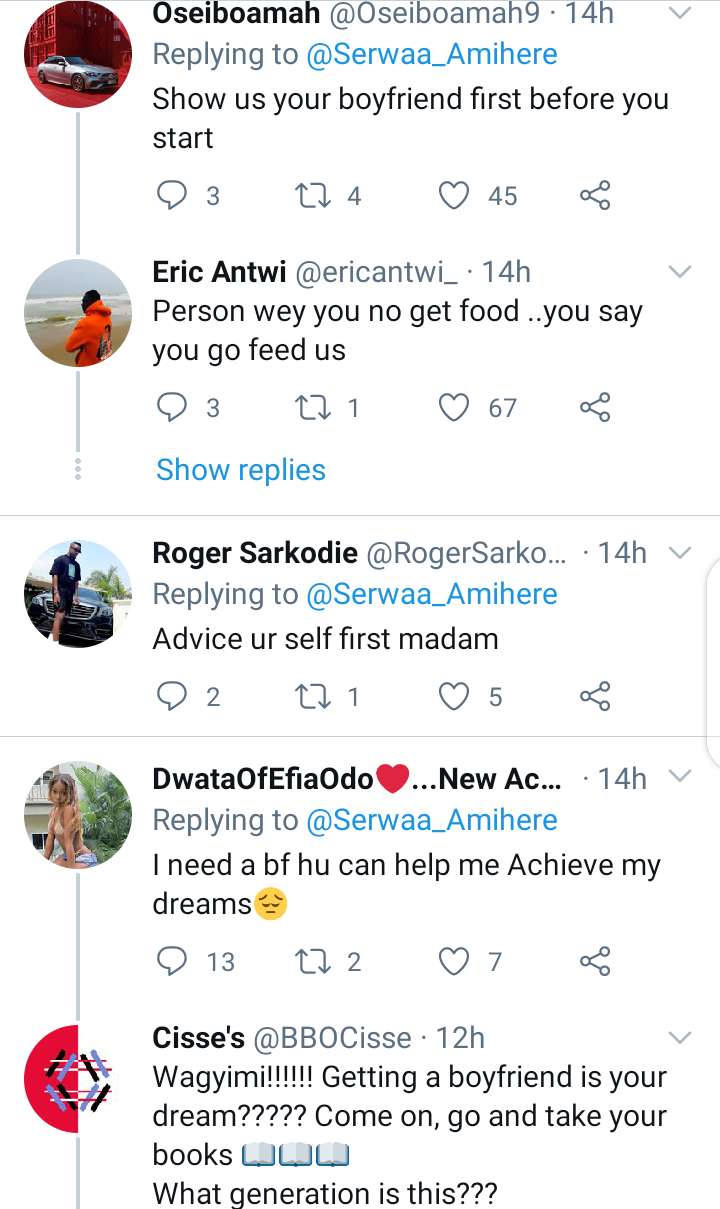Like Roger Sarkodie's tweet with 5 likes
Screen dimensions: 720x1209
coord(454,696)
